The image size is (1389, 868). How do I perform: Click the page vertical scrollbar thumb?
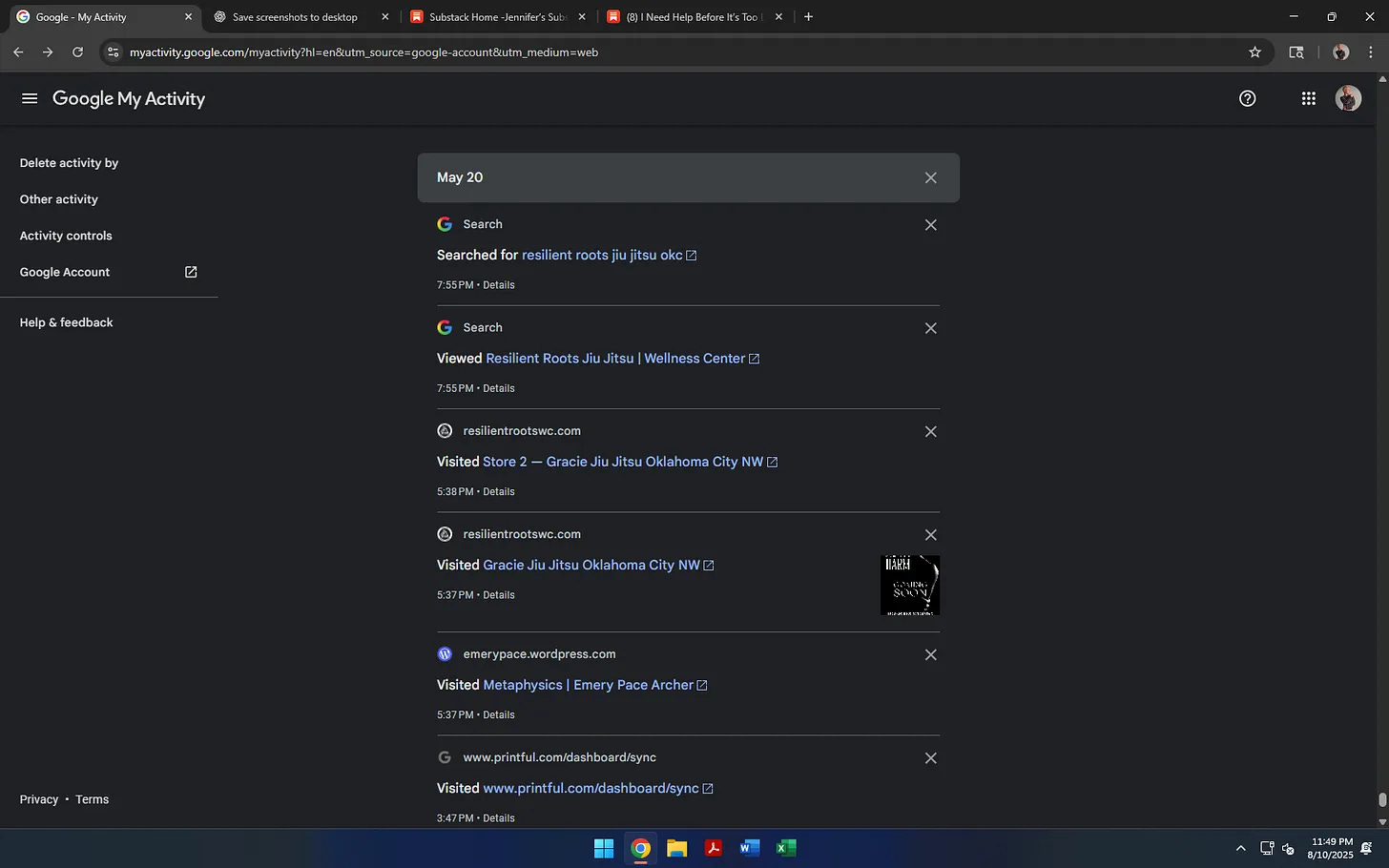point(1382,799)
